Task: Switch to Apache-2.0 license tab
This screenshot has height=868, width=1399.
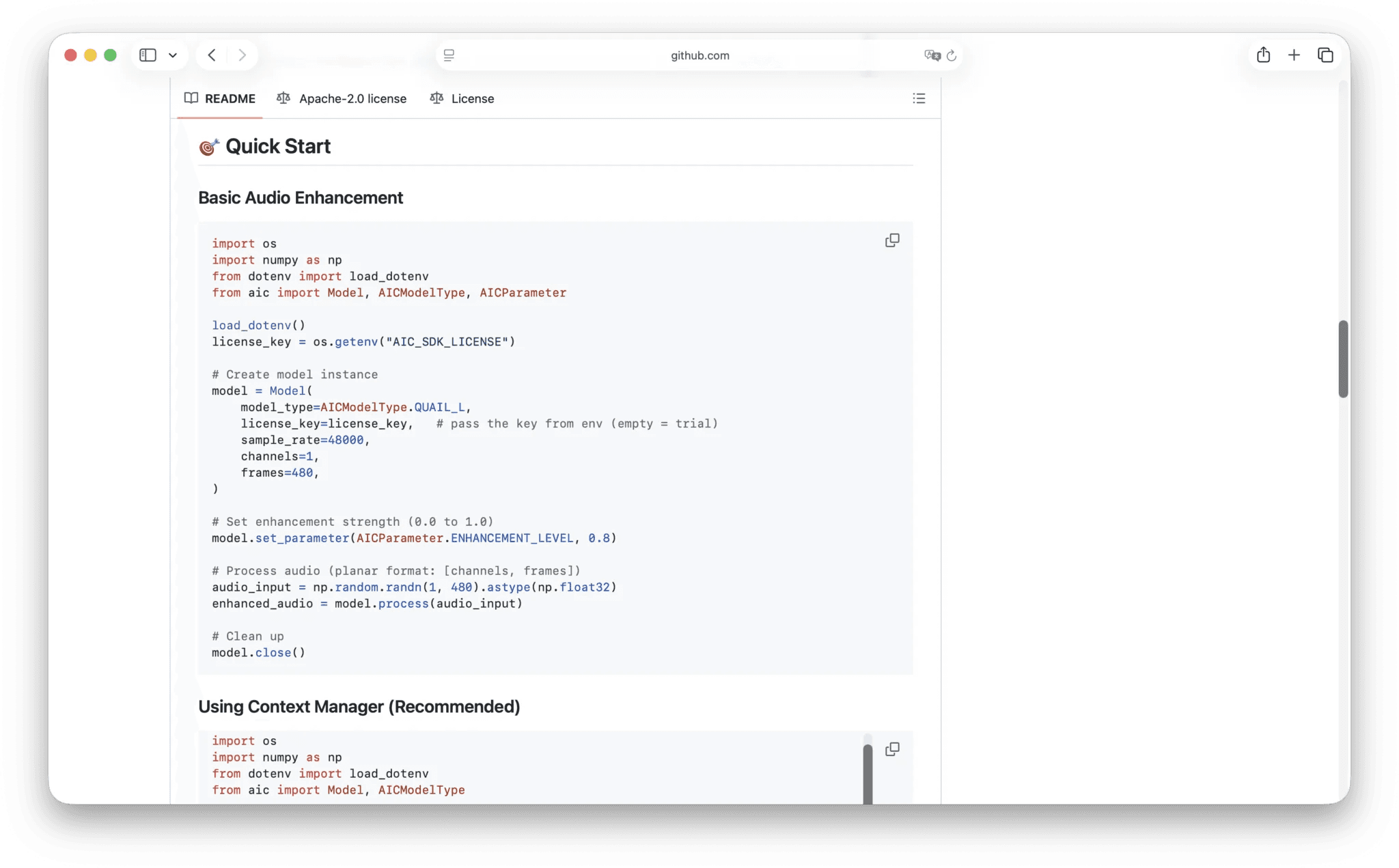Action: coord(342,98)
